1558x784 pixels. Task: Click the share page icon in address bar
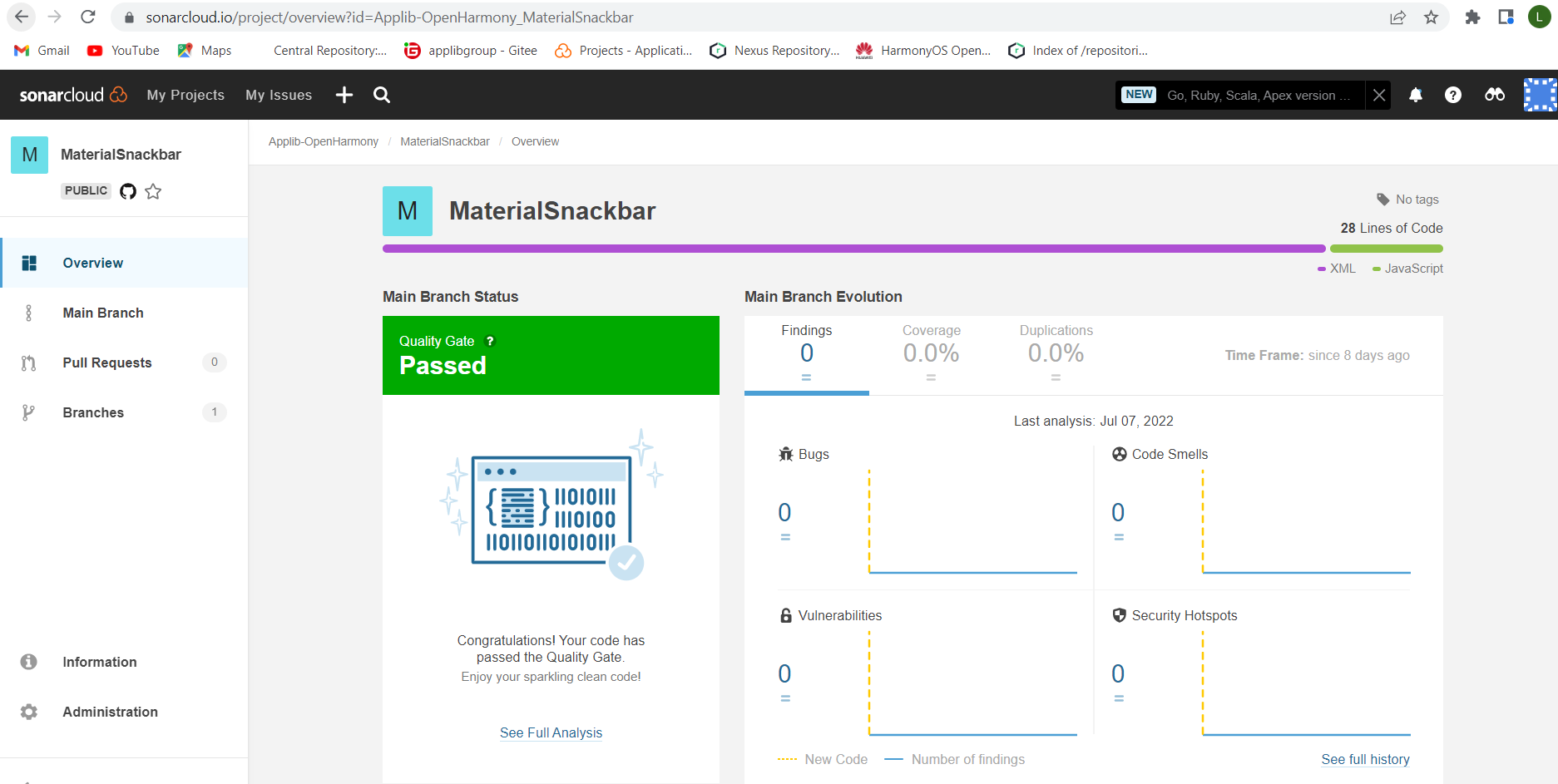point(1397,17)
